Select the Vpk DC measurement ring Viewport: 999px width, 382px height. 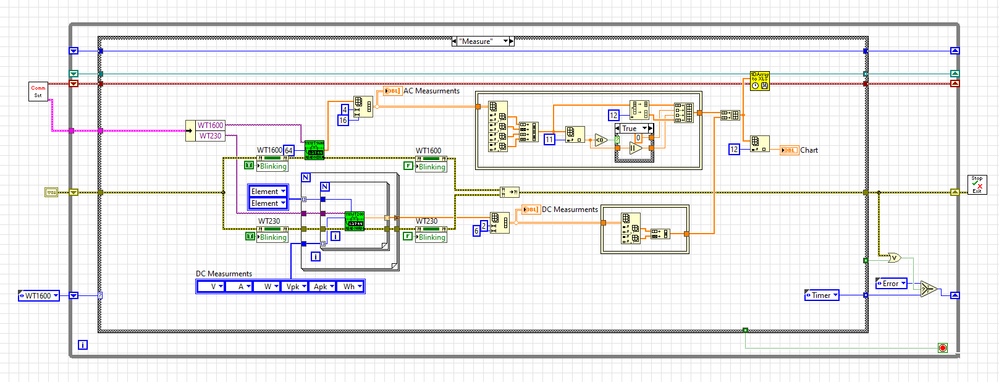coord(295,287)
